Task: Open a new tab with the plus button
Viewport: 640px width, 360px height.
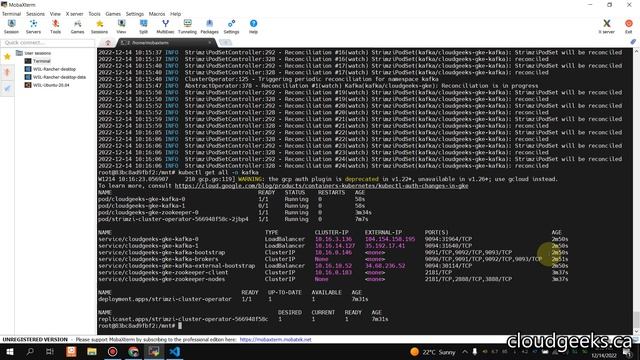Action: [225, 42]
